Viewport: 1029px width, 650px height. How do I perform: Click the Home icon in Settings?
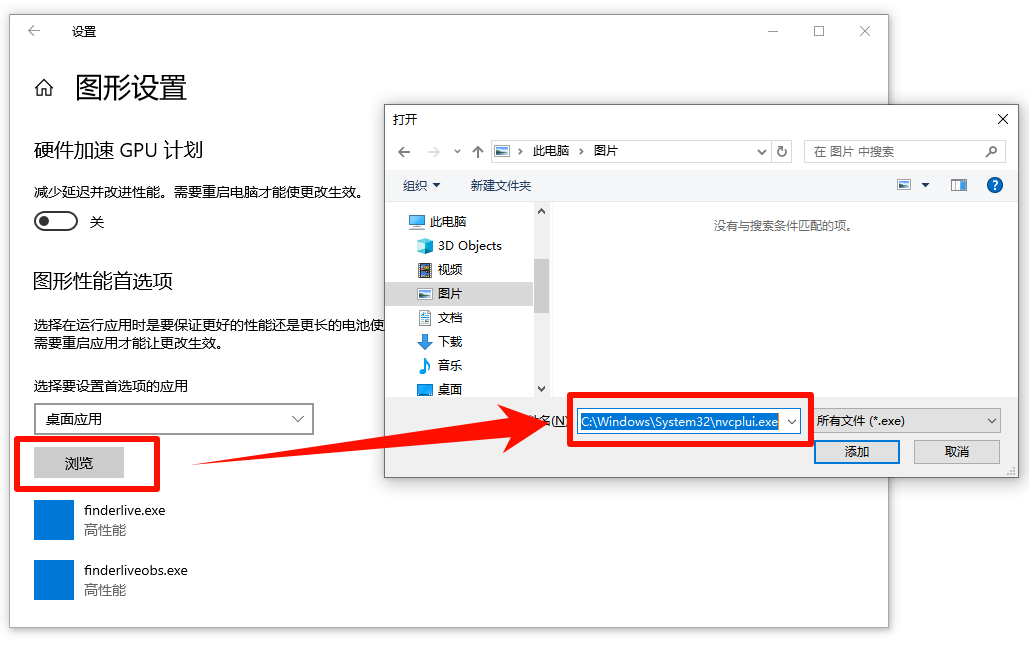(x=43, y=88)
